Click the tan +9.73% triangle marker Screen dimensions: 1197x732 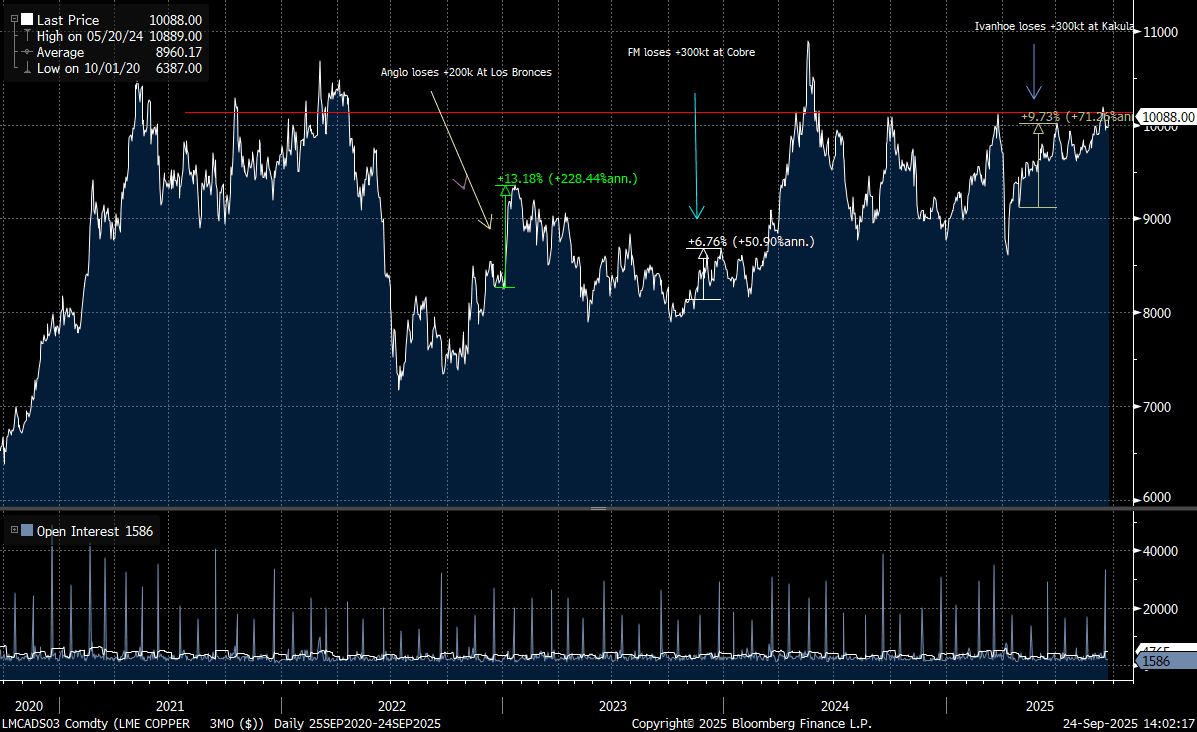click(1038, 129)
